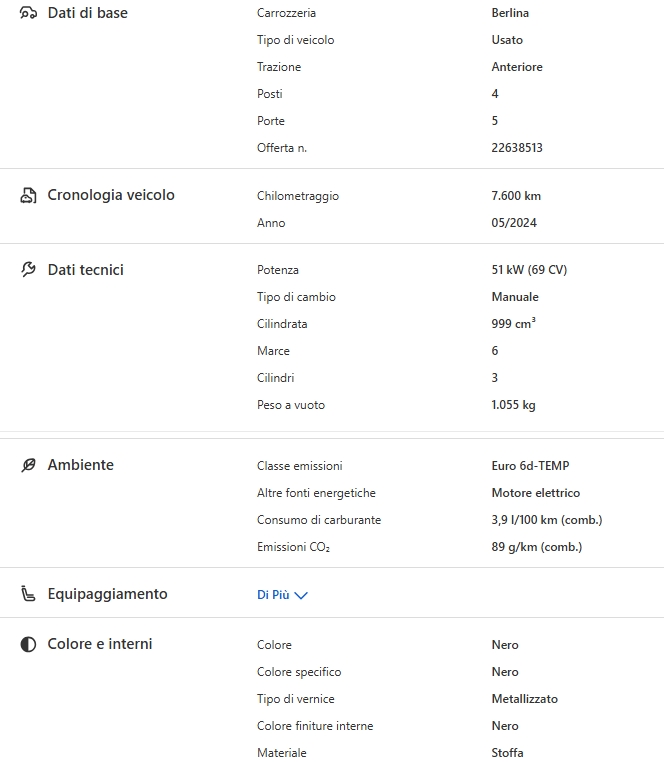Click the Dati tecnici section heading
Viewport: 664px width, 764px height.
tap(86, 270)
